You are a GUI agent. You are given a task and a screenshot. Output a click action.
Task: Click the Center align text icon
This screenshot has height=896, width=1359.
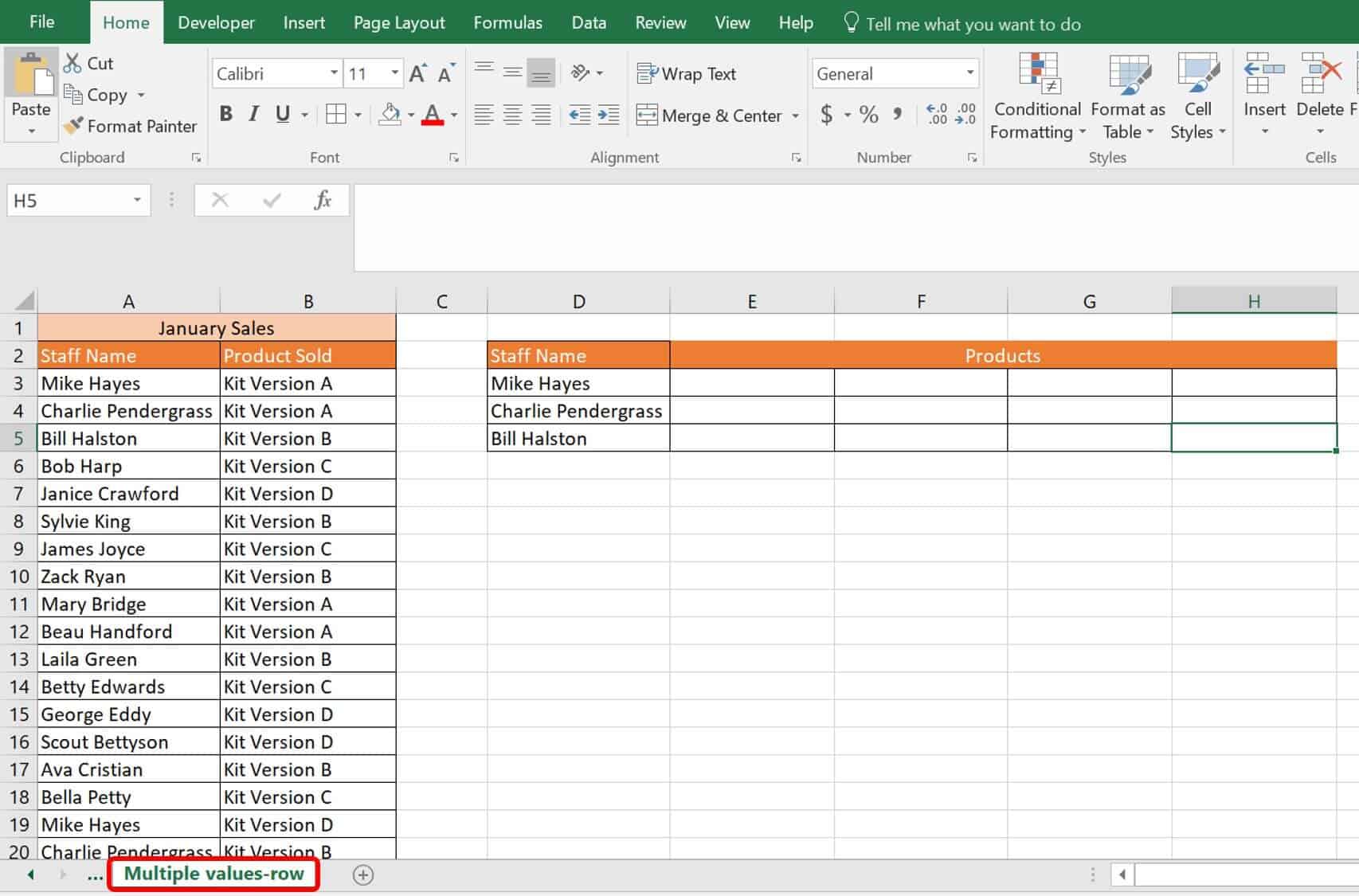coord(512,115)
